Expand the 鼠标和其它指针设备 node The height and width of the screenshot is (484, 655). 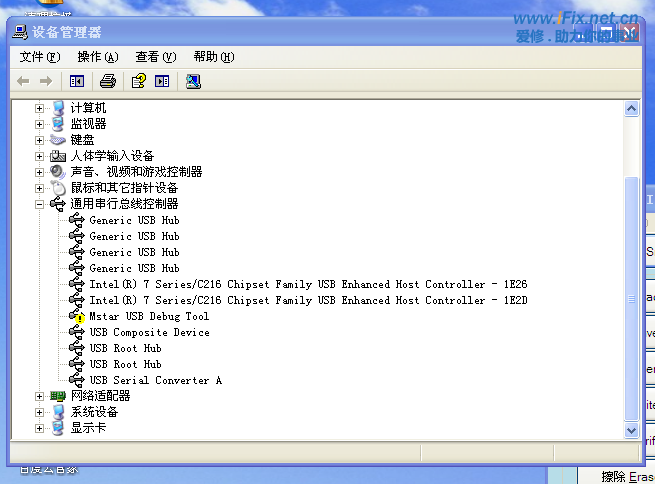point(39,188)
